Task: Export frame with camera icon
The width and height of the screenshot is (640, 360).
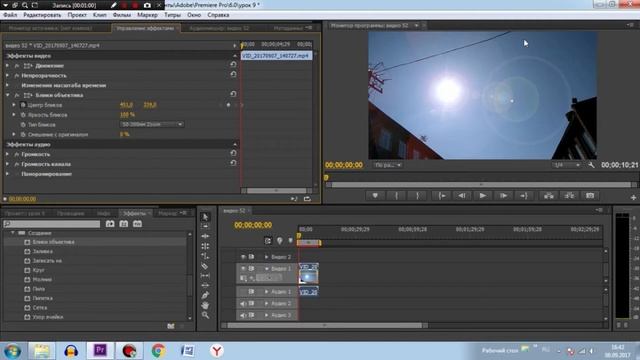Action: click(590, 196)
